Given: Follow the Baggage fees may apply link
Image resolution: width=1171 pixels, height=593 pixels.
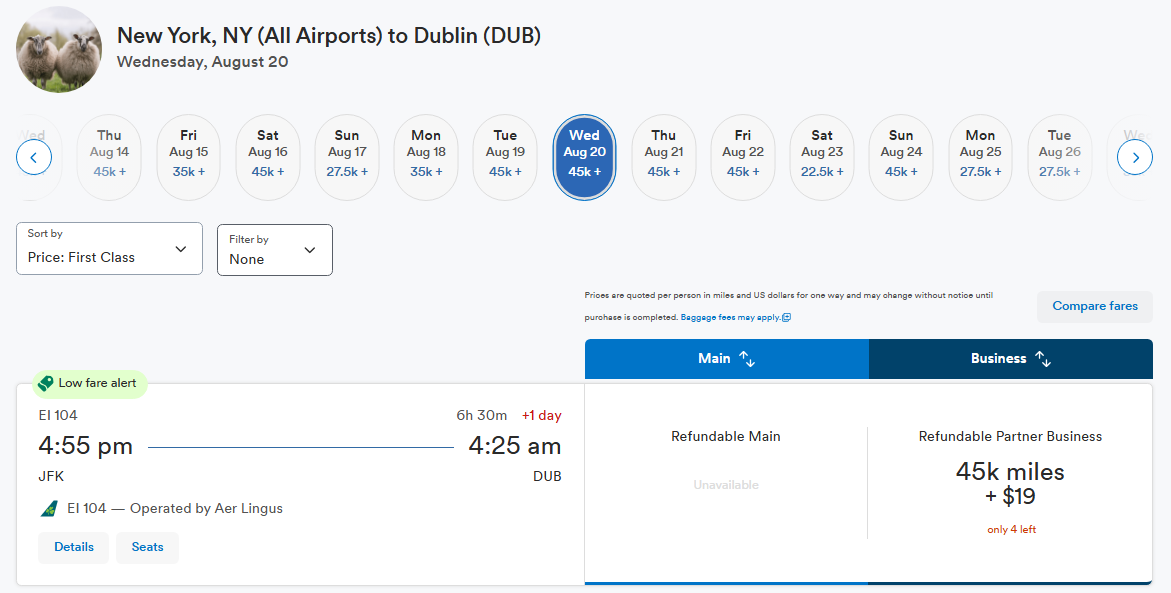Looking at the screenshot, I should tap(730, 317).
